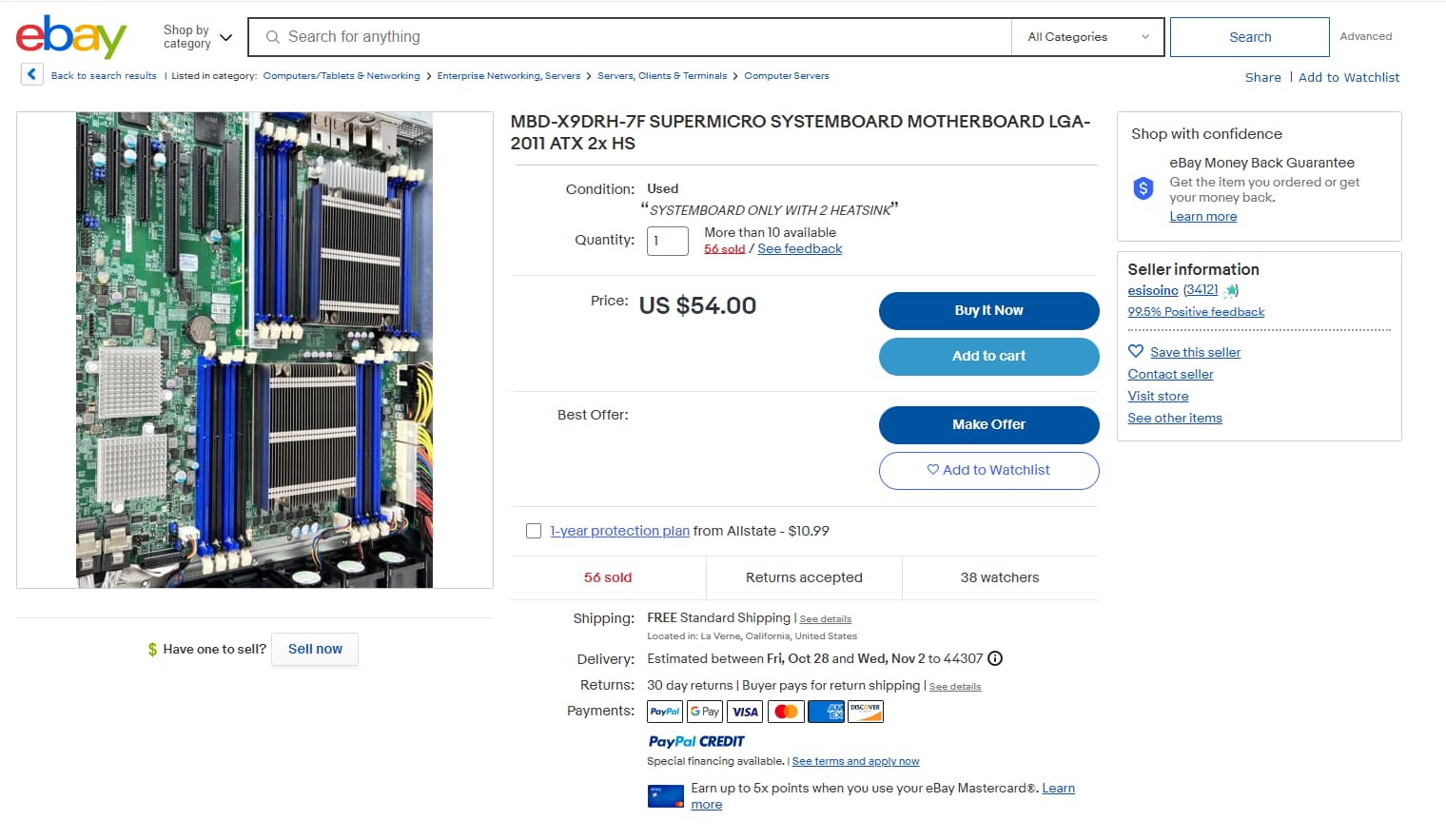This screenshot has width=1446, height=840.
Task: Open the See feedback link
Action: [x=799, y=249]
